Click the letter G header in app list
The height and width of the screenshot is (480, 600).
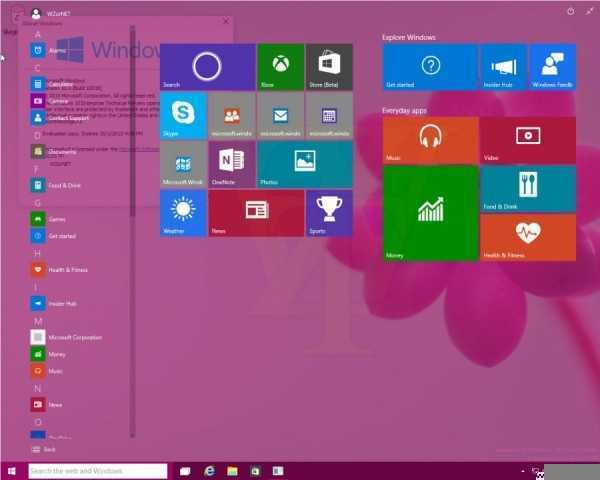tap(38, 203)
